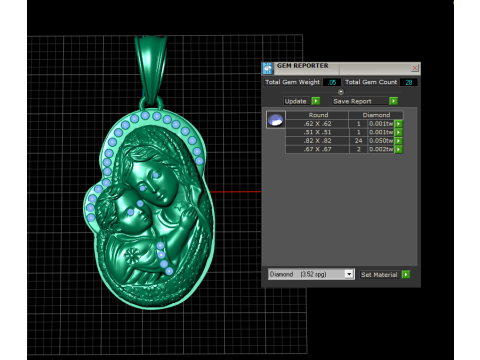The width and height of the screenshot is (480, 360).
Task: Click the 0.050tw weight cell
Action: (381, 141)
